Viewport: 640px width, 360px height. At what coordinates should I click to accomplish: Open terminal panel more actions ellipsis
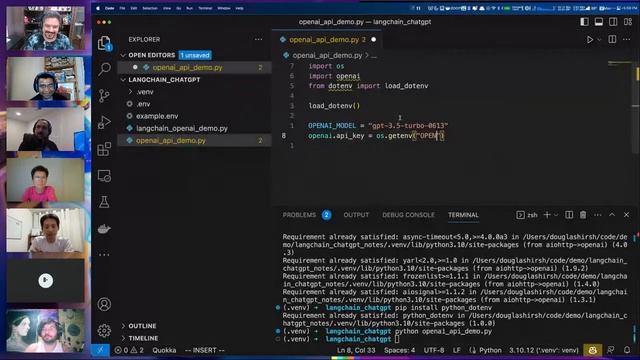[598, 215]
